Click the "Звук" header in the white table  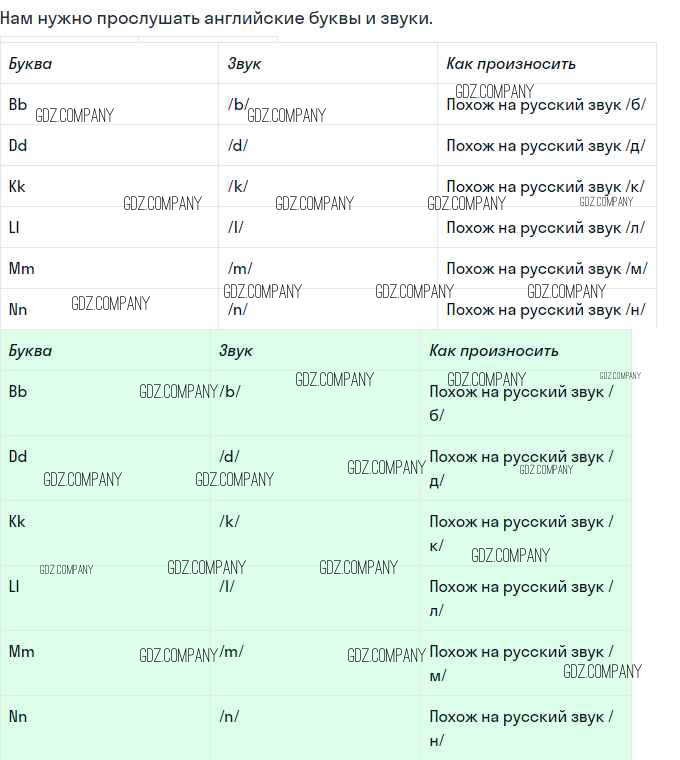[x=244, y=64]
